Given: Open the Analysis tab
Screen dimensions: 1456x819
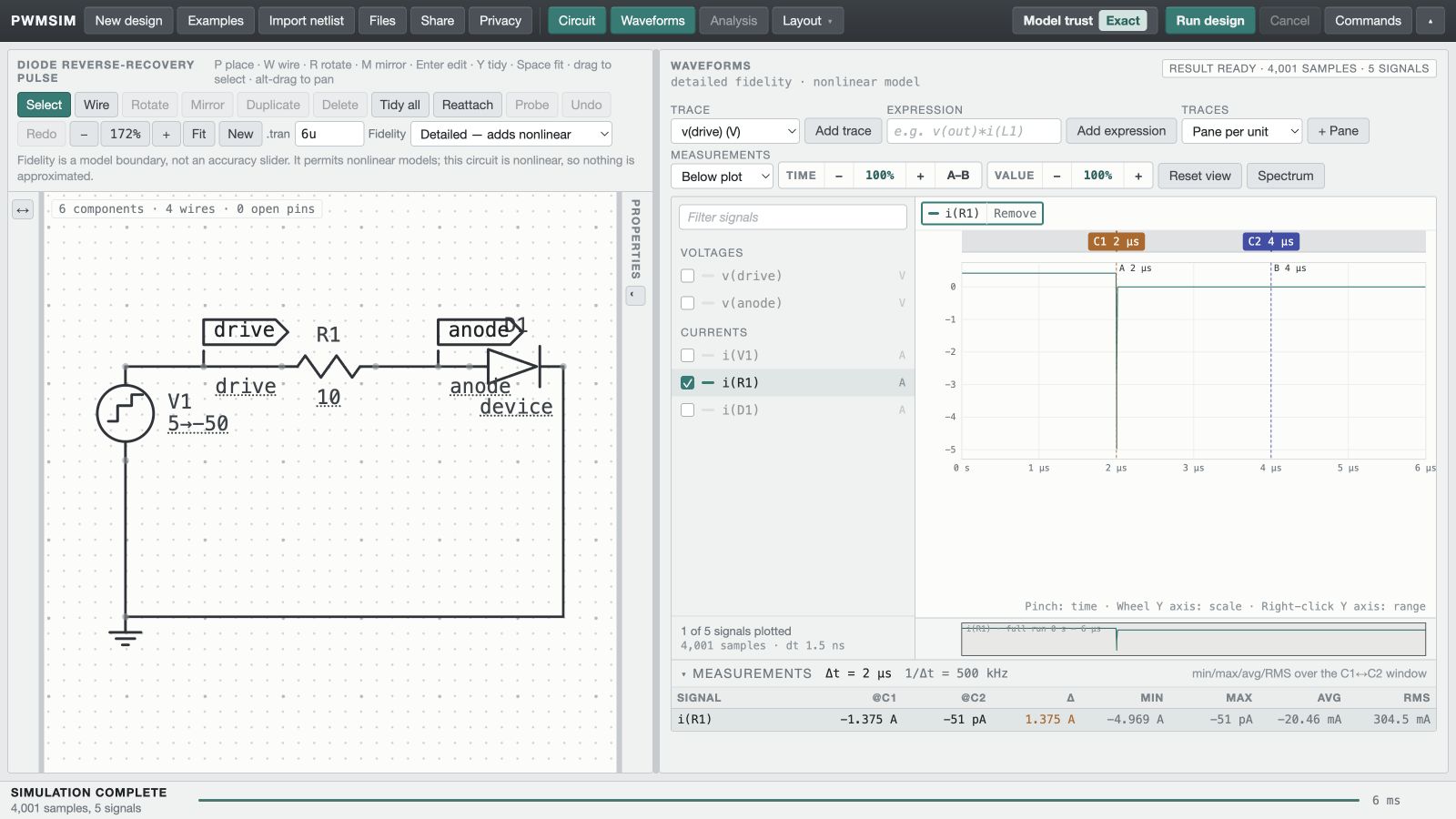Looking at the screenshot, I should point(733,20).
